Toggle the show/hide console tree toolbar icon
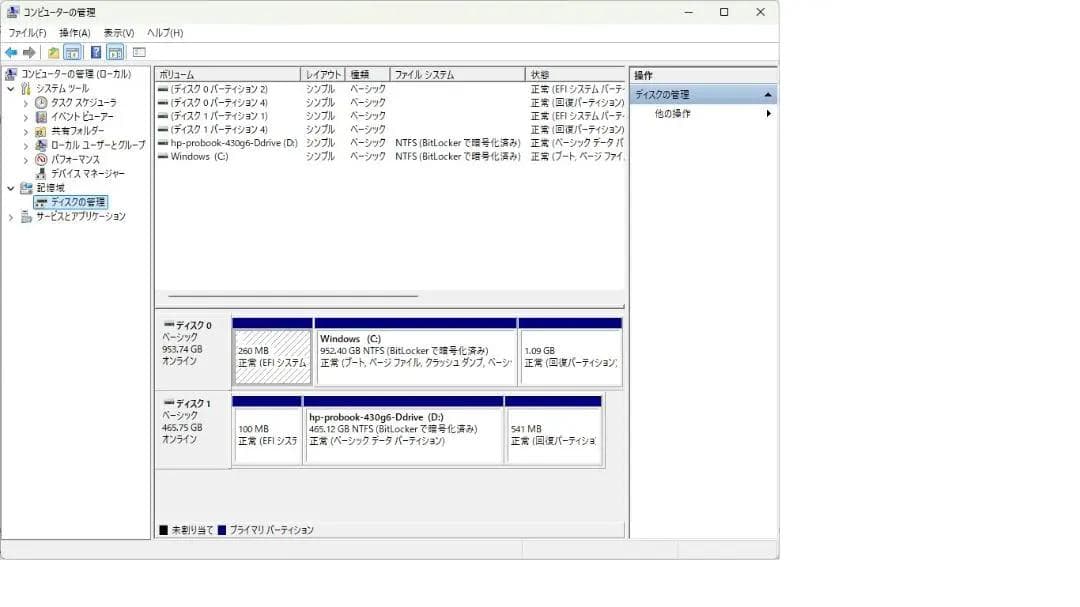This screenshot has height=607, width=1080. pos(73,50)
